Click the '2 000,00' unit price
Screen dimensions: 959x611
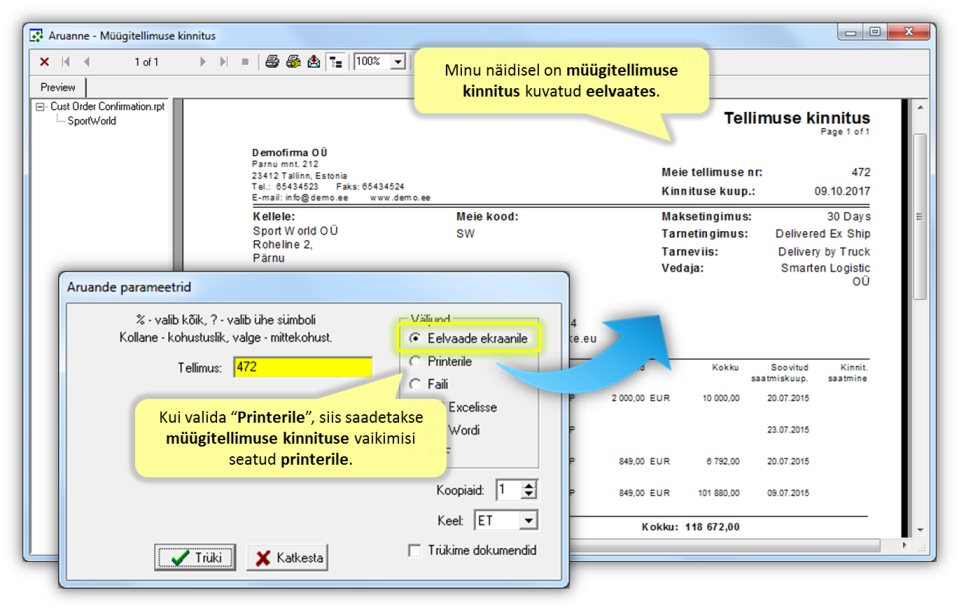(628, 398)
